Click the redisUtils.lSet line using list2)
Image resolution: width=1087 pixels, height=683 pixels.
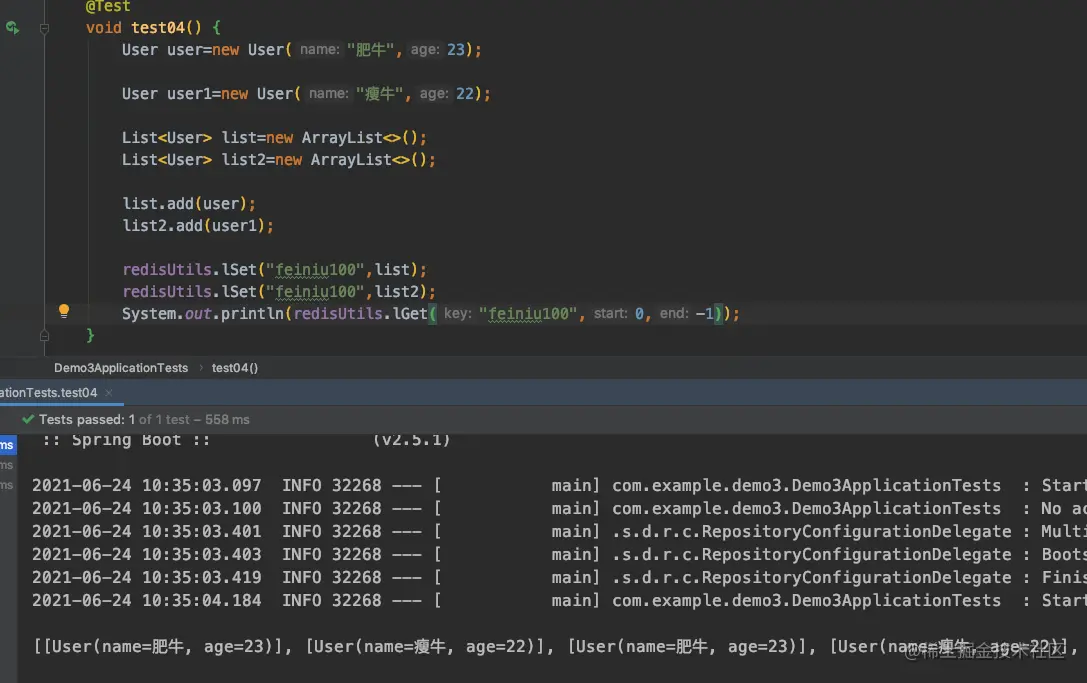pyautogui.click(x=279, y=291)
